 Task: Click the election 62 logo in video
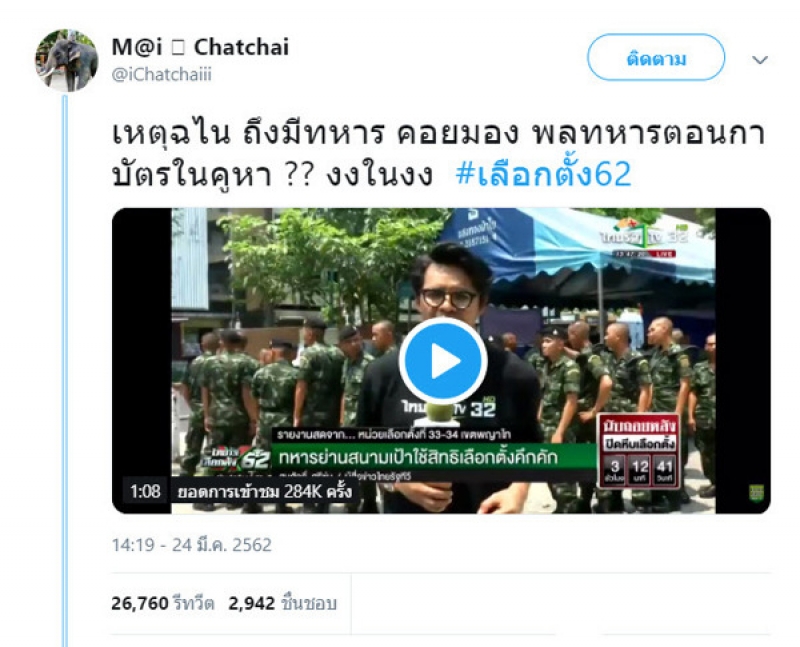235,459
